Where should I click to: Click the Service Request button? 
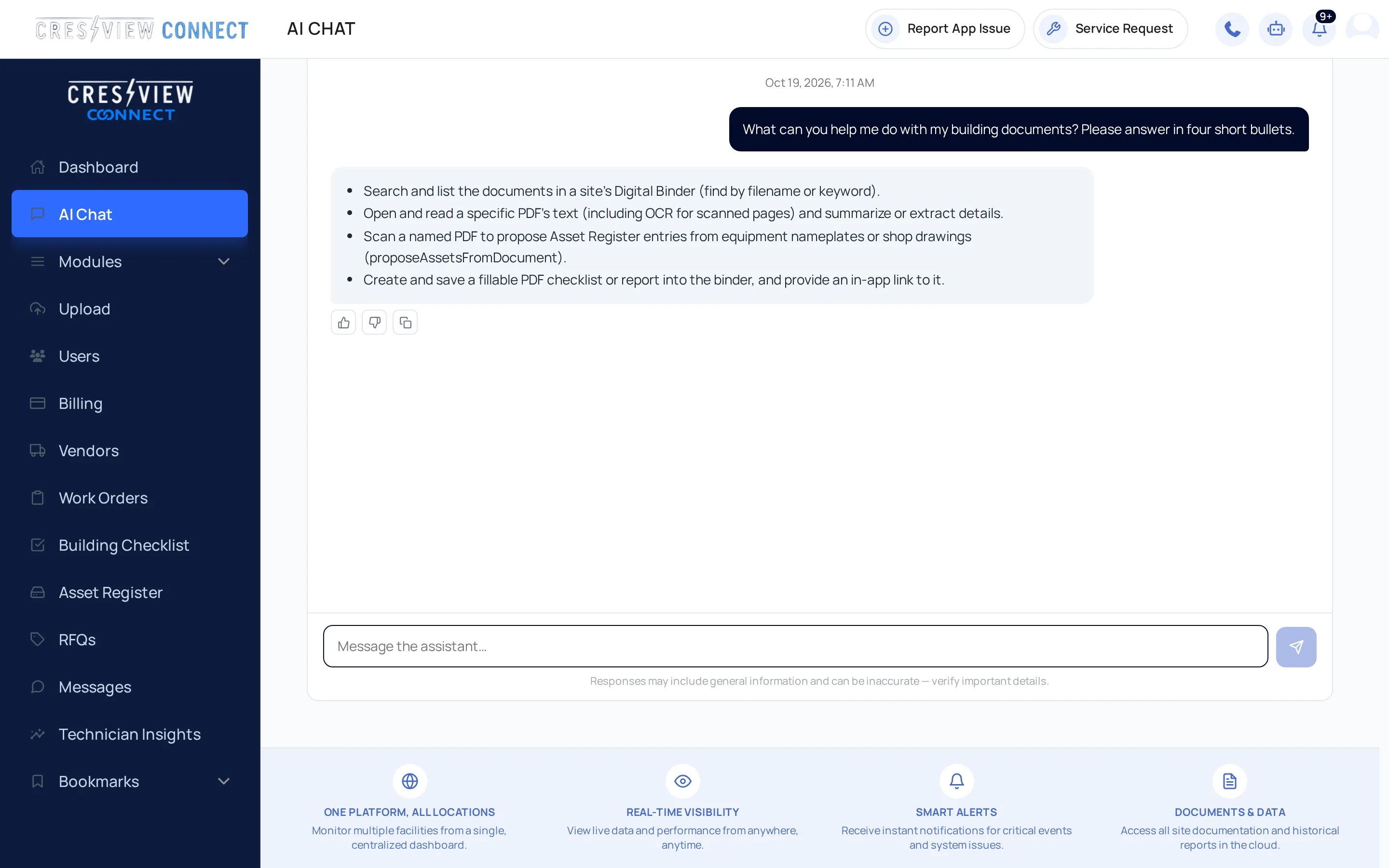(1110, 29)
